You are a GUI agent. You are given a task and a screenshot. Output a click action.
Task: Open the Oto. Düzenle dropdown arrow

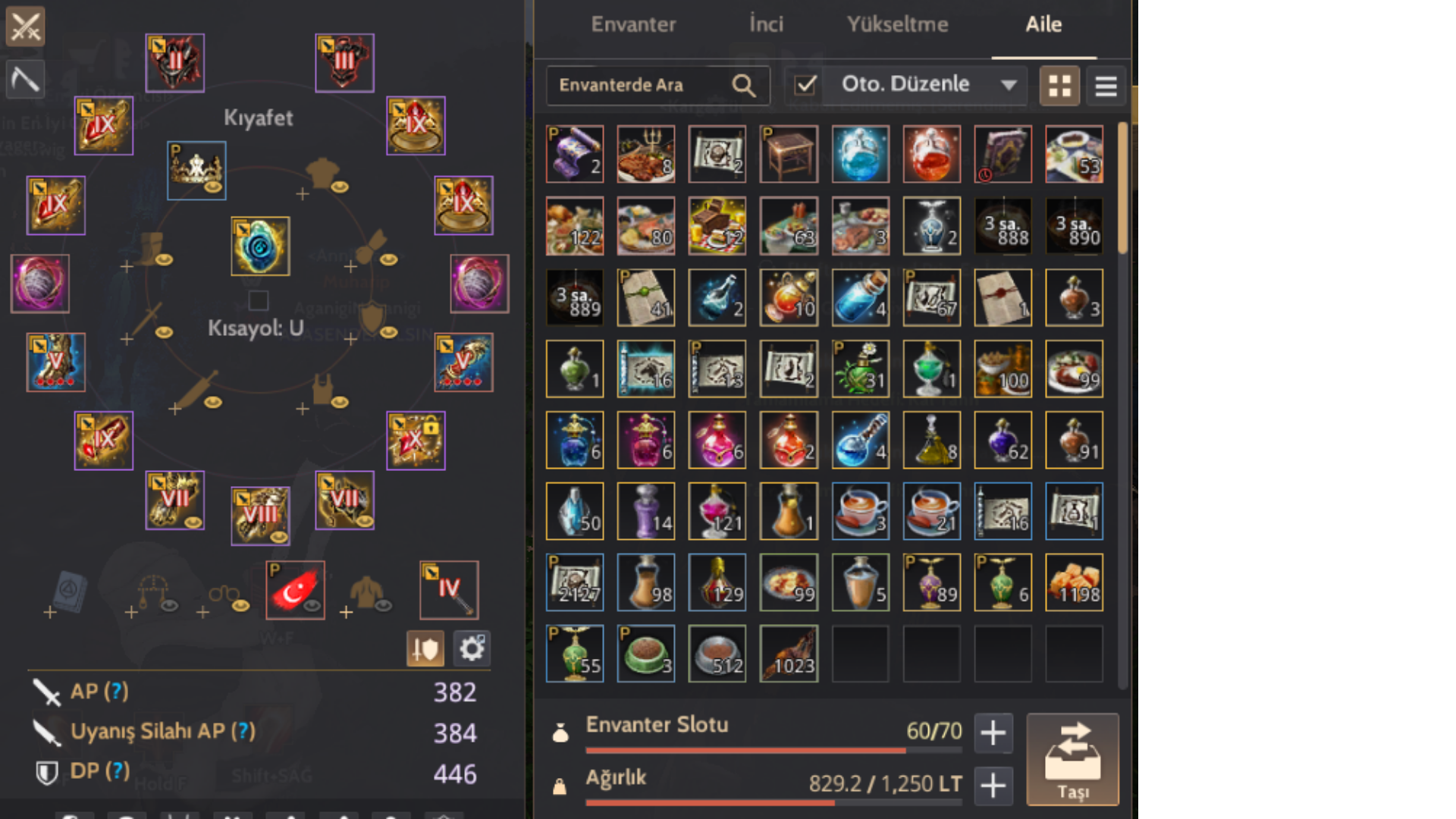click(1009, 85)
